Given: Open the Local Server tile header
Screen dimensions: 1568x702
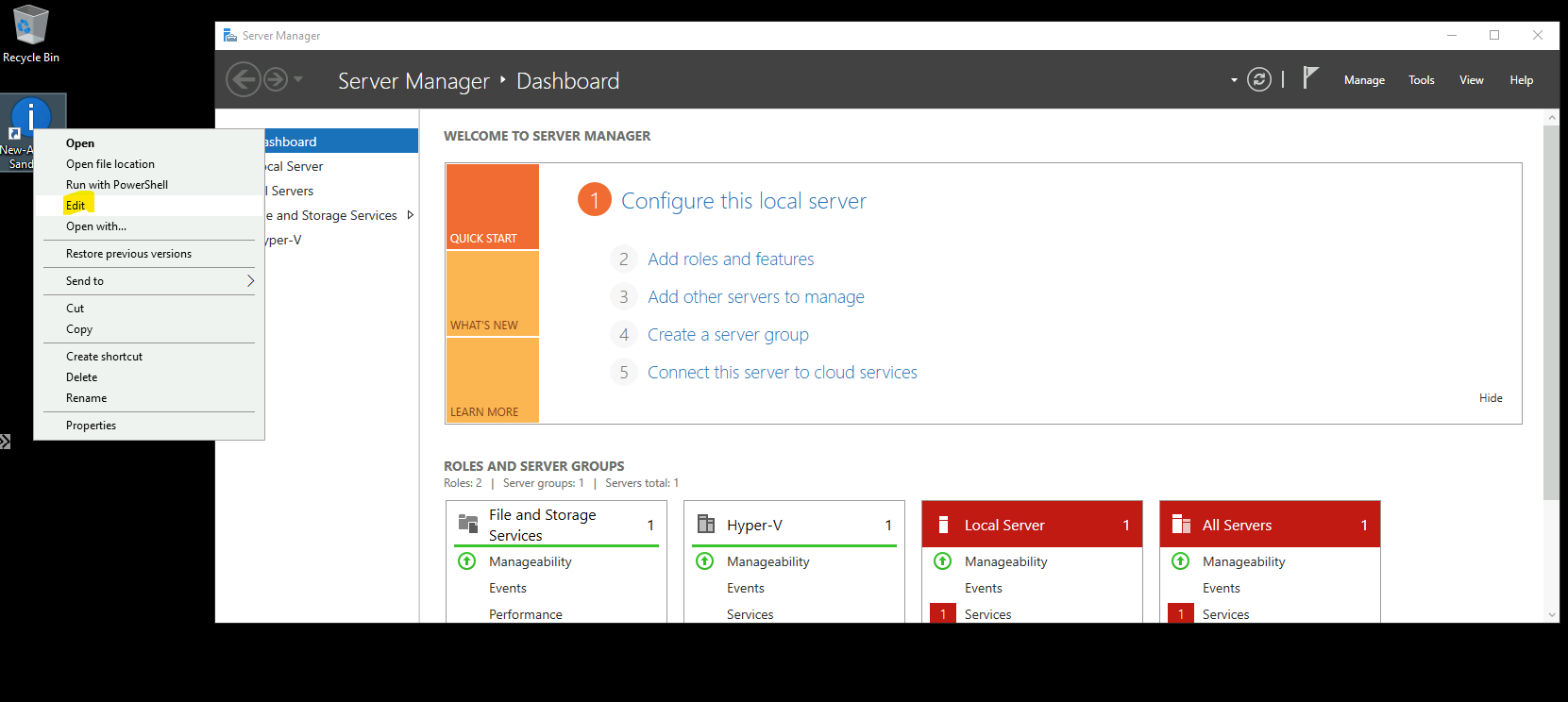Looking at the screenshot, I should pyautogui.click(x=1032, y=525).
